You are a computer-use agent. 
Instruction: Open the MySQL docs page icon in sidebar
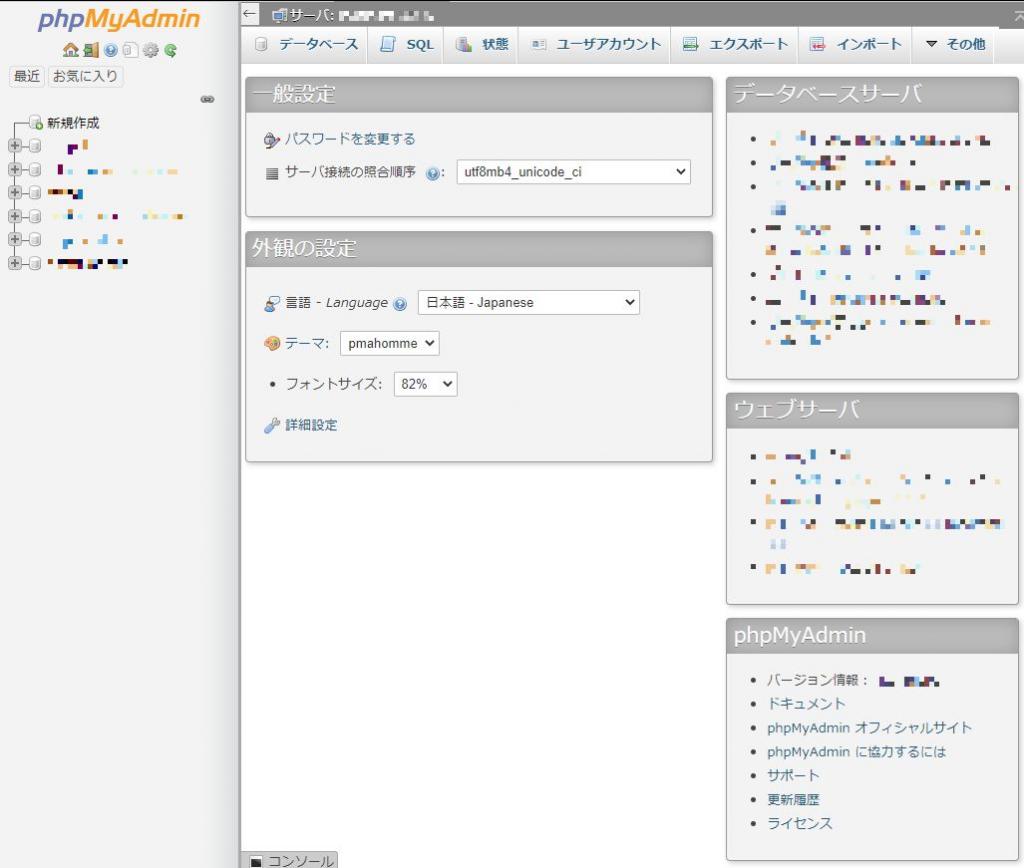coord(131,50)
